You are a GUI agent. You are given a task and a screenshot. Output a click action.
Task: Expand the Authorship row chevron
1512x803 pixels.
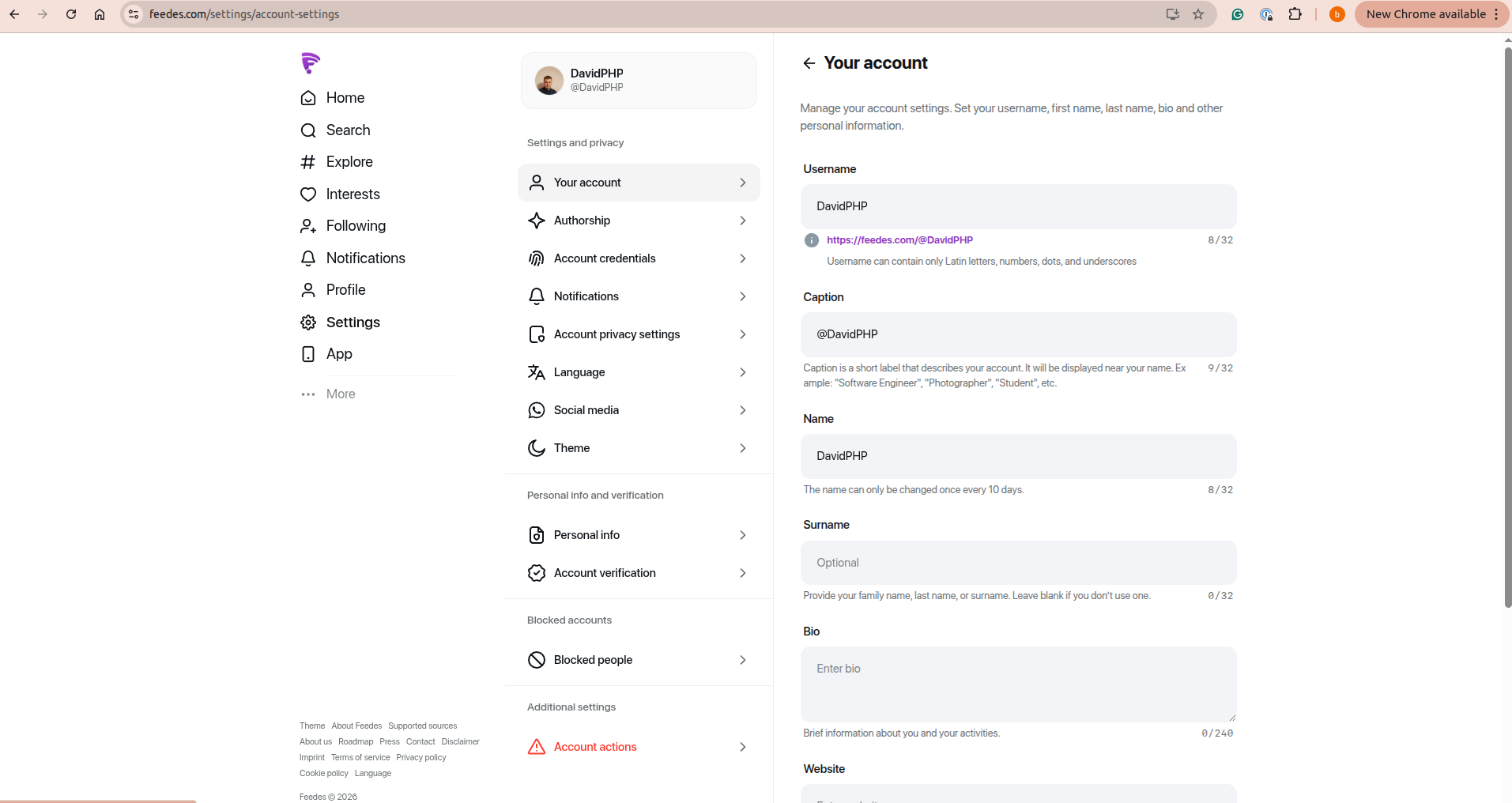pos(742,221)
